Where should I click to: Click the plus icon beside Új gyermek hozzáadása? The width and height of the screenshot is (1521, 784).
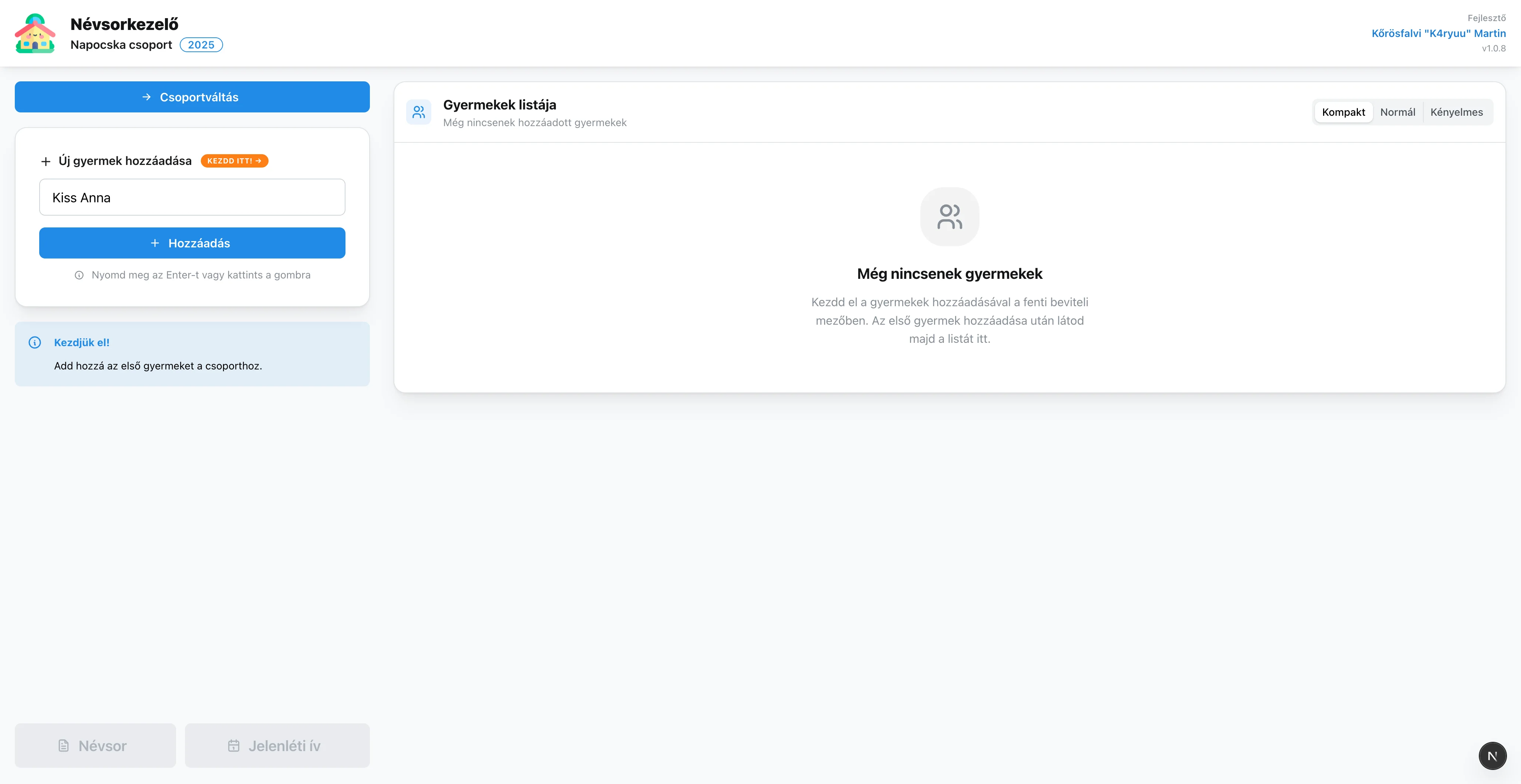point(45,161)
